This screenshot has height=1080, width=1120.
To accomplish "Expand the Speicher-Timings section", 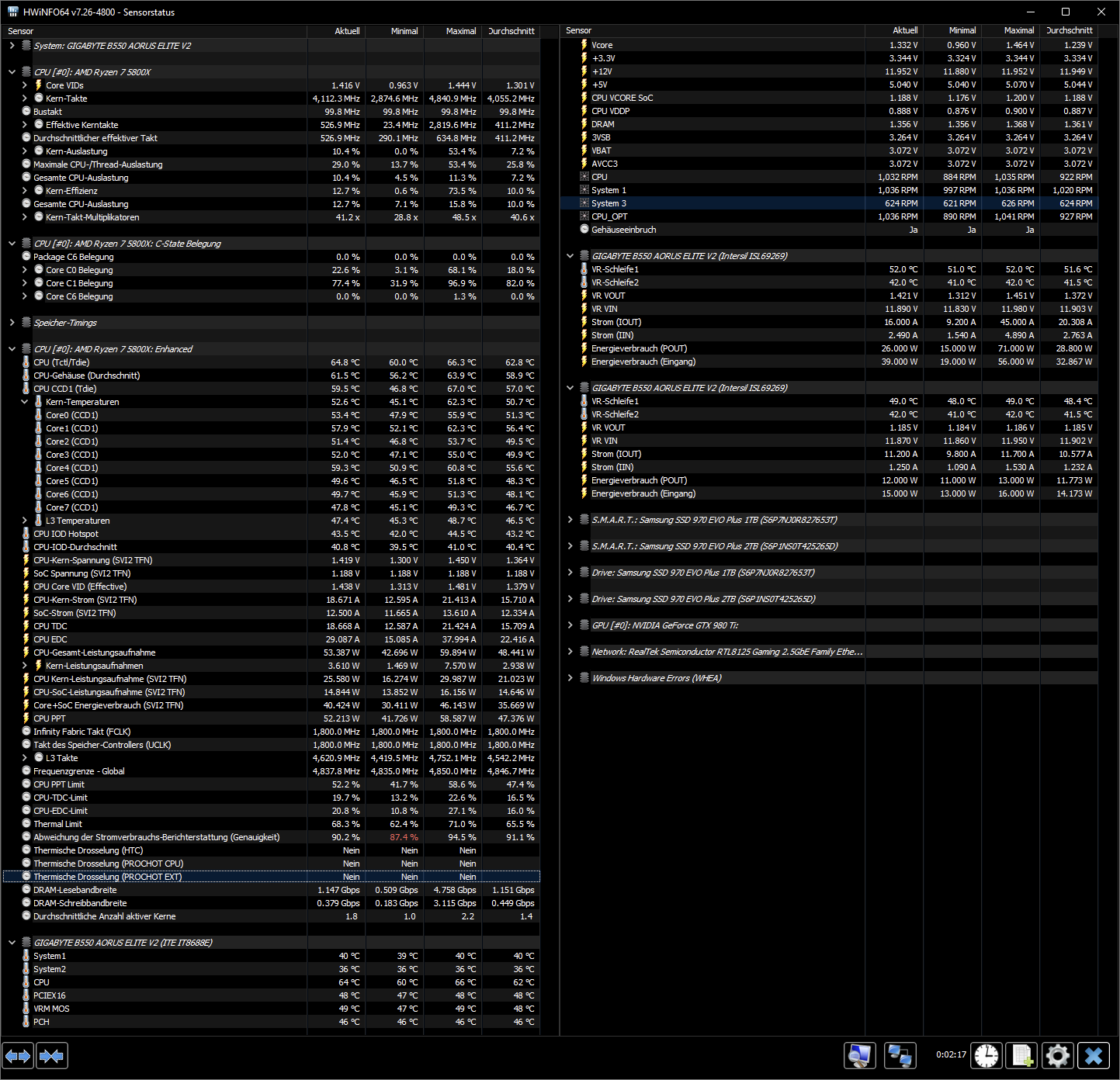I will 12,323.
